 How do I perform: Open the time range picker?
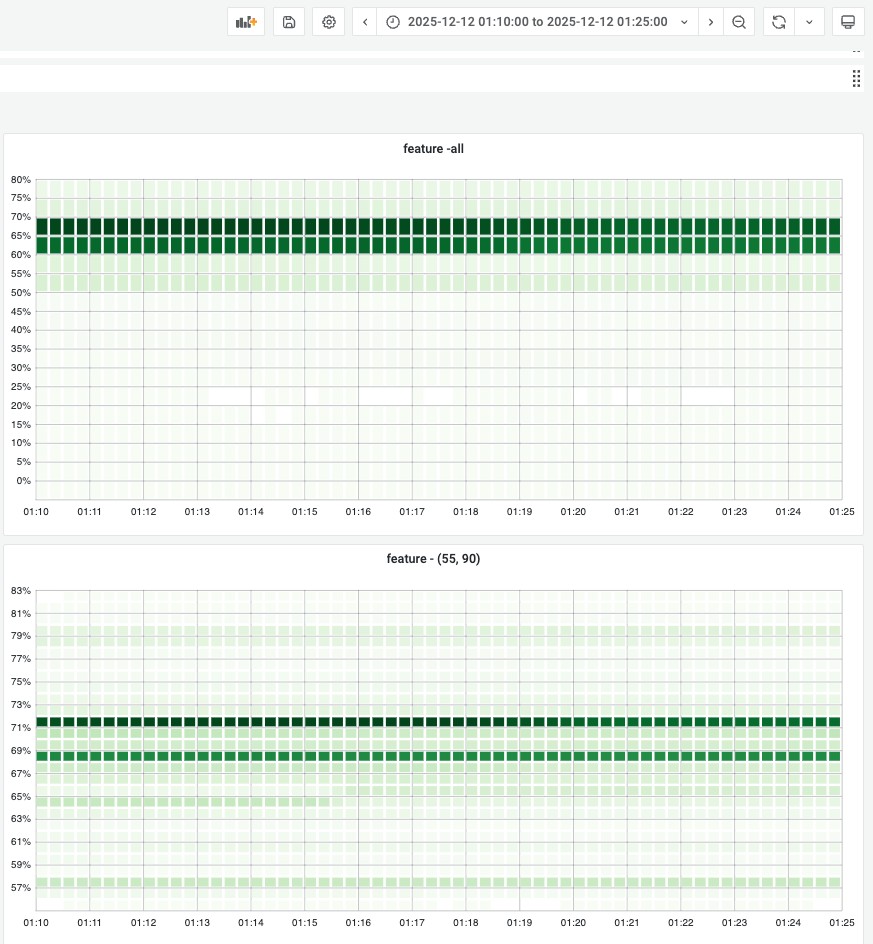(537, 22)
